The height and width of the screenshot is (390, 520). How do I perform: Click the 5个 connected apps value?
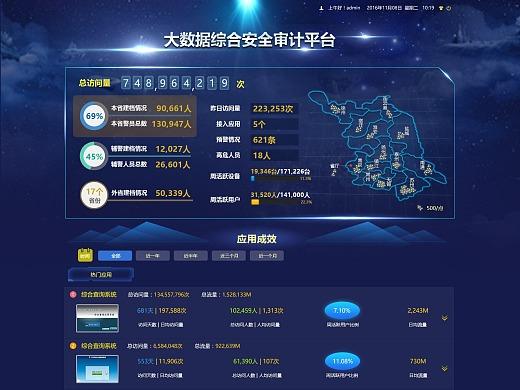click(x=259, y=124)
